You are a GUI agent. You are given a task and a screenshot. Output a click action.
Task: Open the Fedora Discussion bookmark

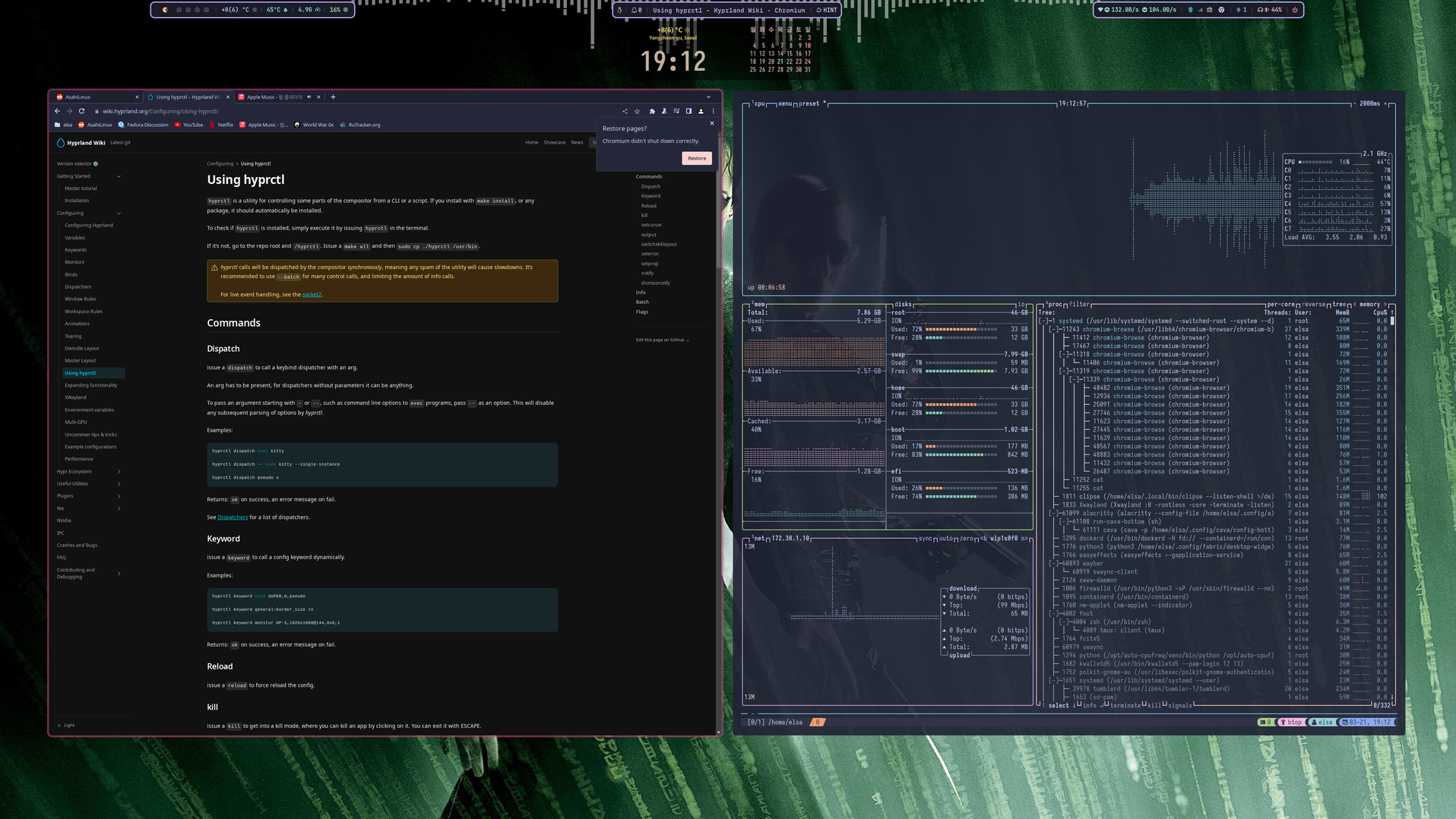point(143,125)
